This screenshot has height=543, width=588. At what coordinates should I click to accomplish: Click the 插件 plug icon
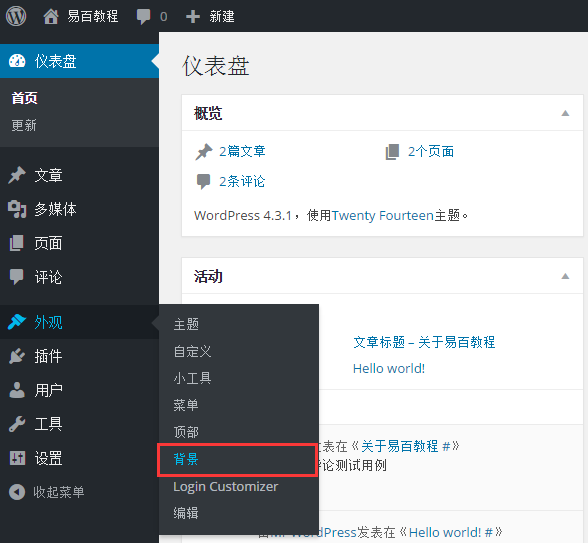[17, 356]
